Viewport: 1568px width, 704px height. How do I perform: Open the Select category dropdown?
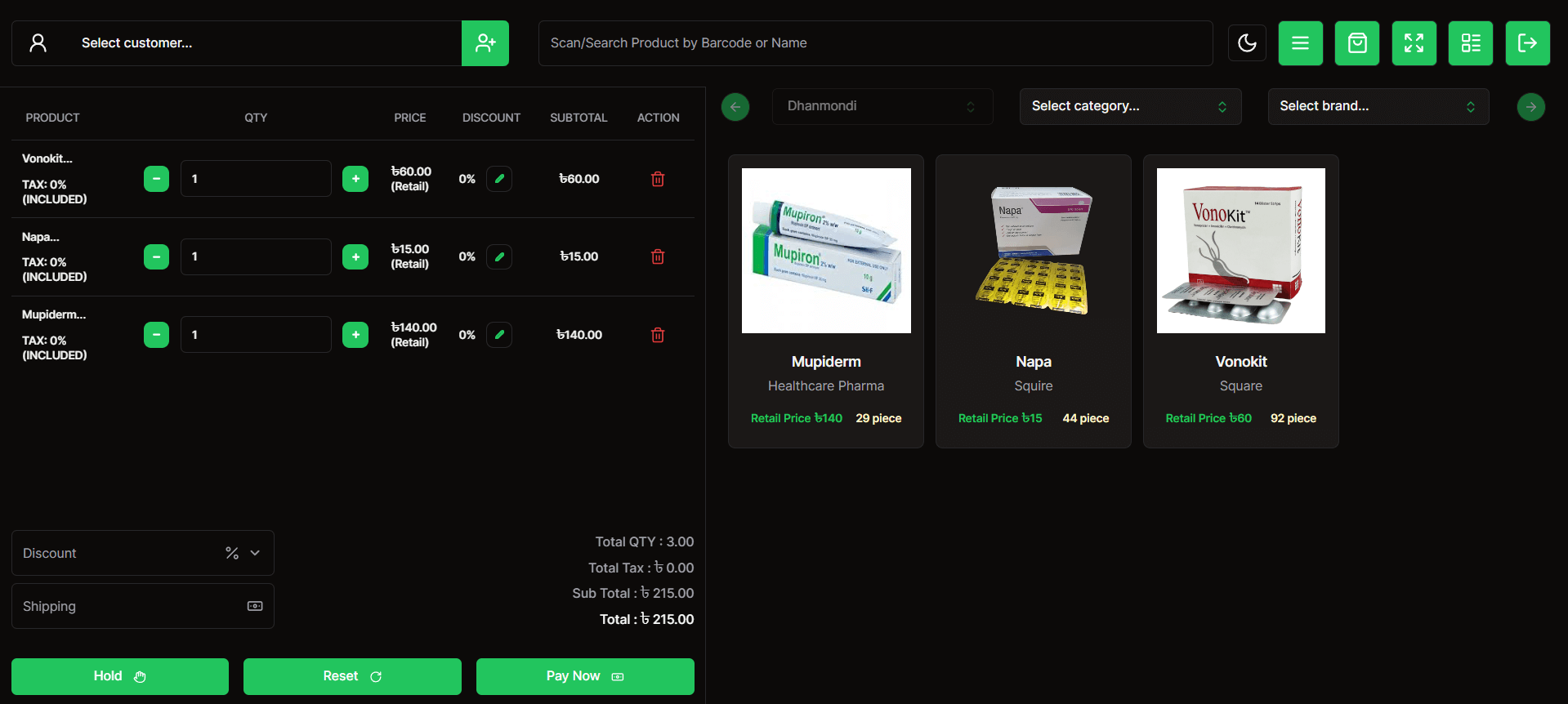click(1131, 106)
